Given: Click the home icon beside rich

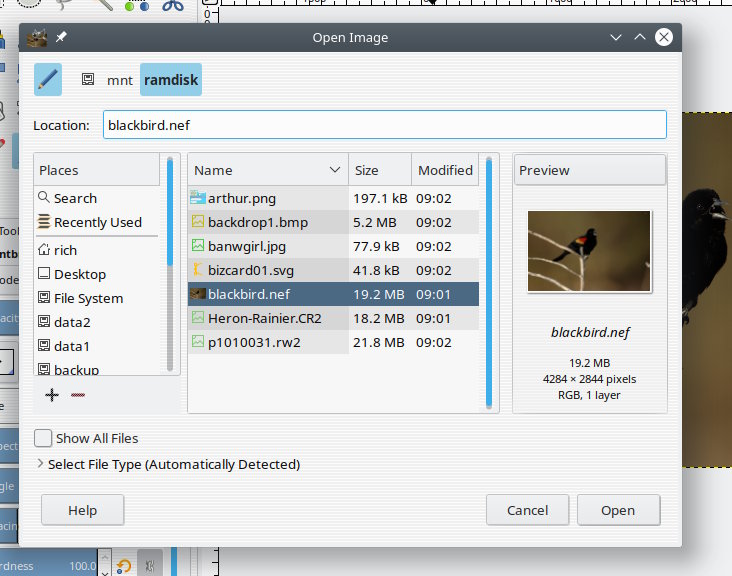Looking at the screenshot, I should pyautogui.click(x=43, y=249).
